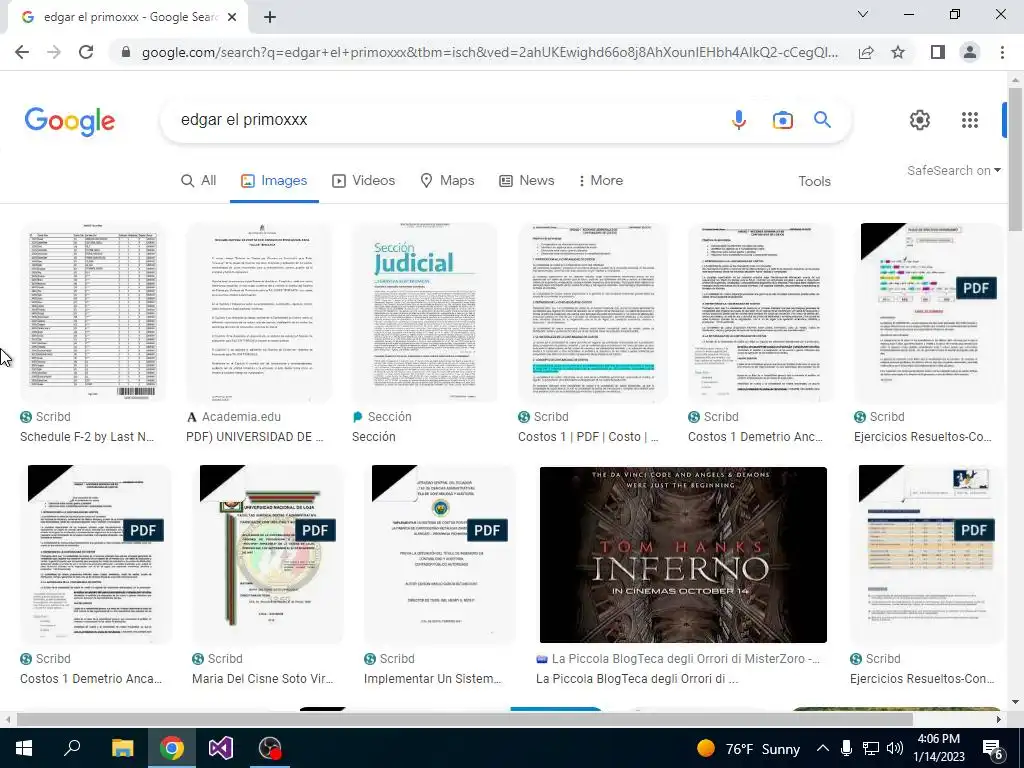Screen dimensions: 1024x768
Task: Open tab search chevron in title bar
Action: (x=863, y=14)
